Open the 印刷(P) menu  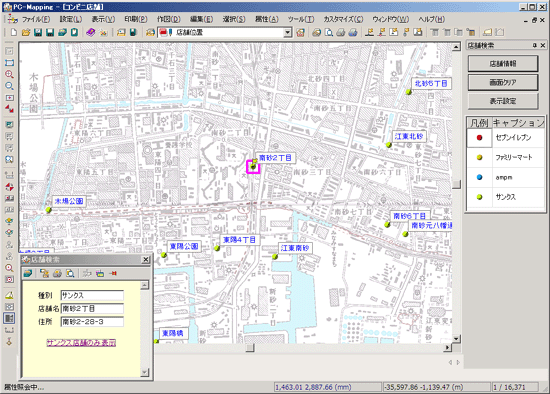pyautogui.click(x=136, y=19)
